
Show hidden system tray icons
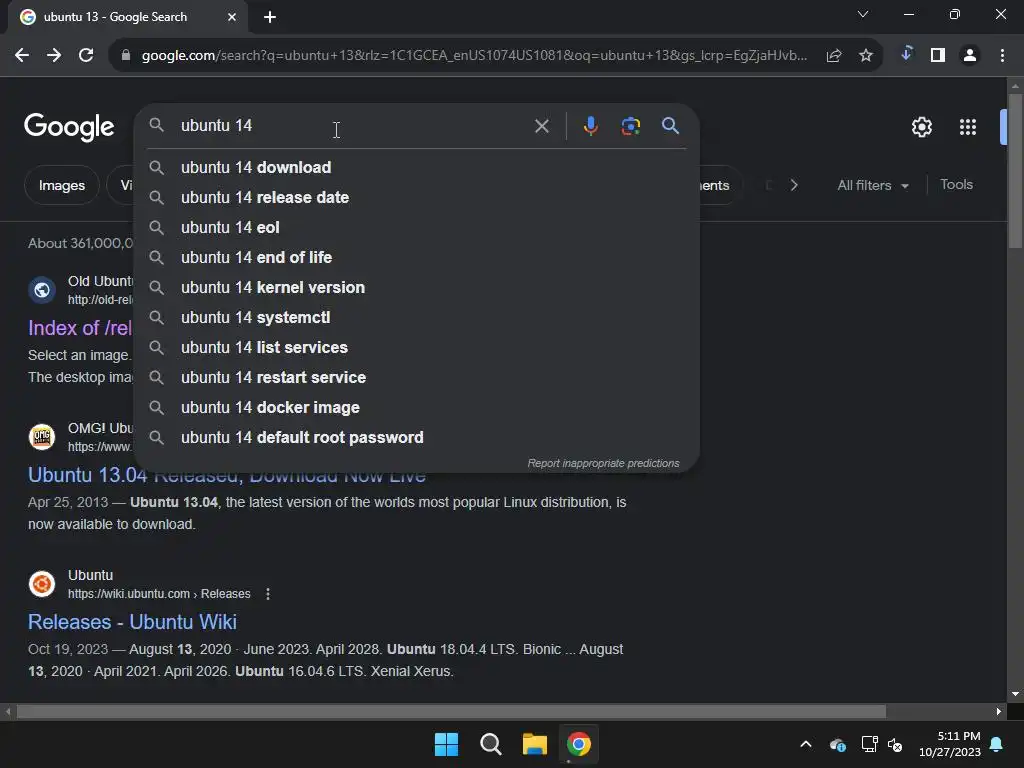pos(806,744)
